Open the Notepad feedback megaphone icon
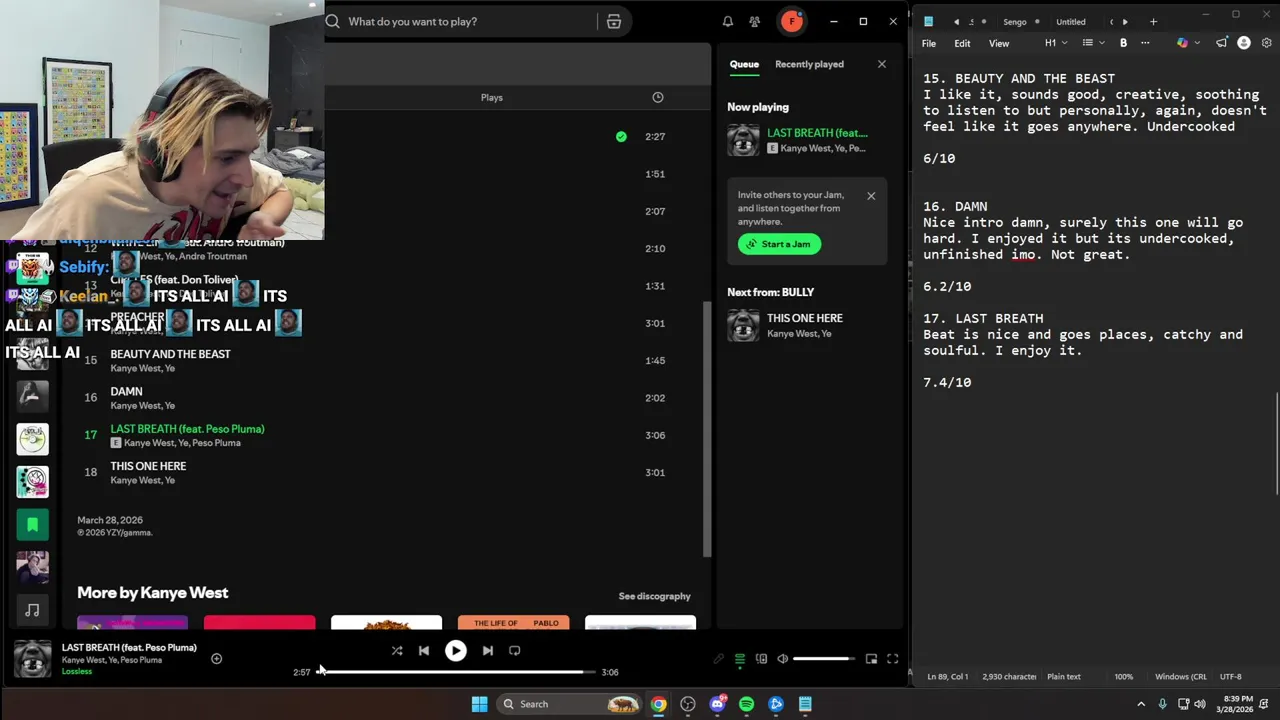 point(1222,43)
